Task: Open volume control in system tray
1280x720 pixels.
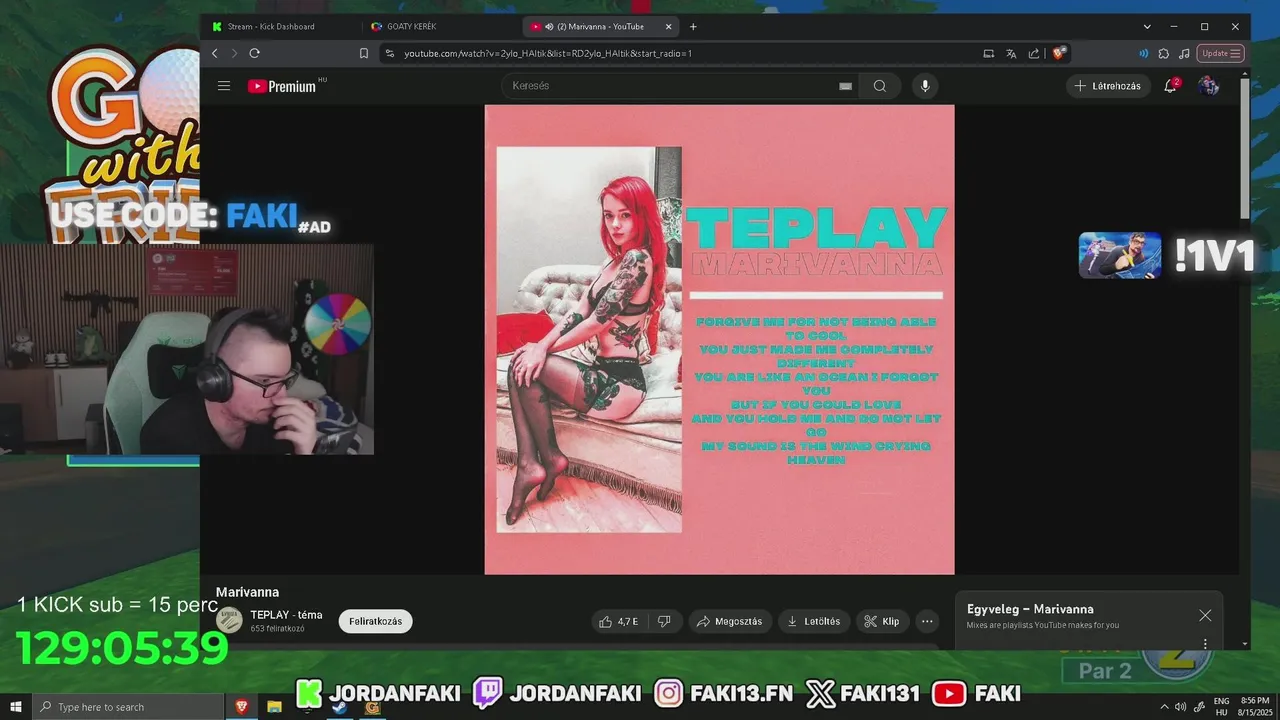Action: point(1181,707)
